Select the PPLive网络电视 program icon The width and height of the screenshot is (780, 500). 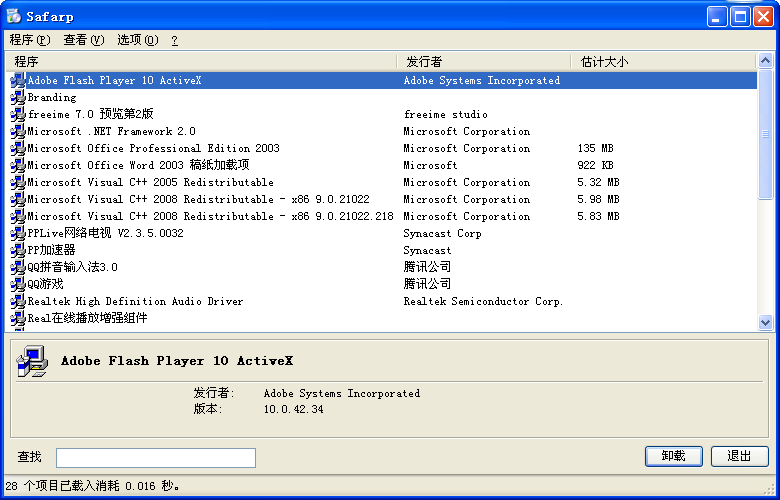(18, 233)
